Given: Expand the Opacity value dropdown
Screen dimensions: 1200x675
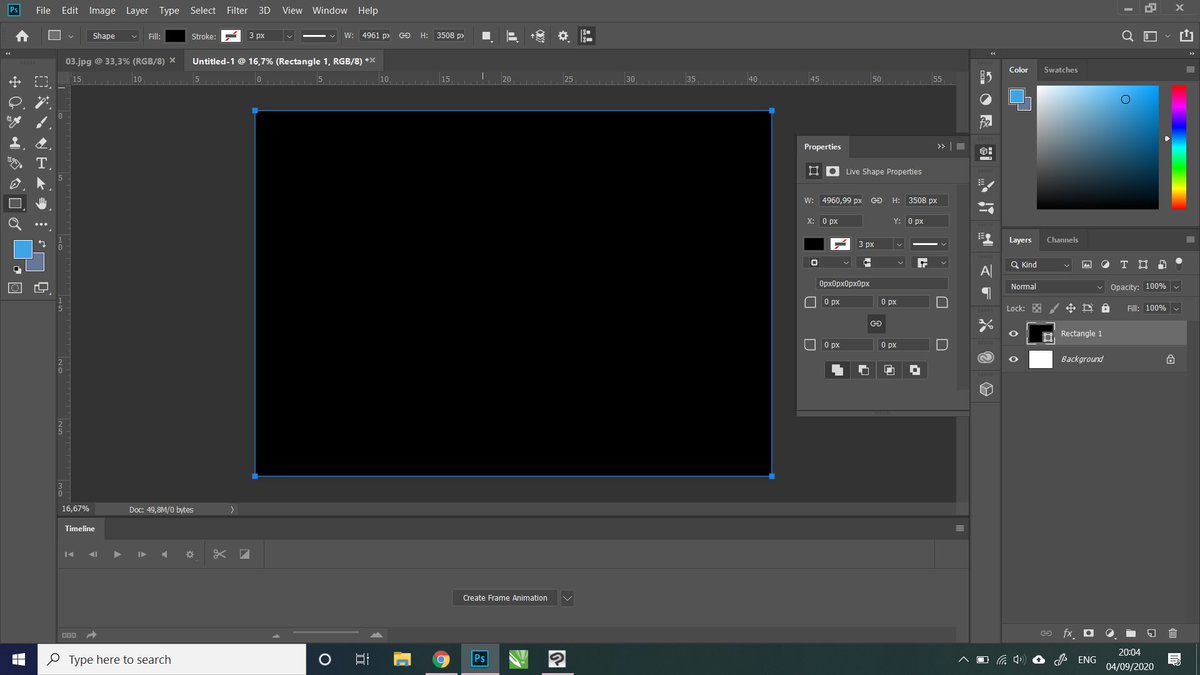Looking at the screenshot, I should coord(1175,286).
